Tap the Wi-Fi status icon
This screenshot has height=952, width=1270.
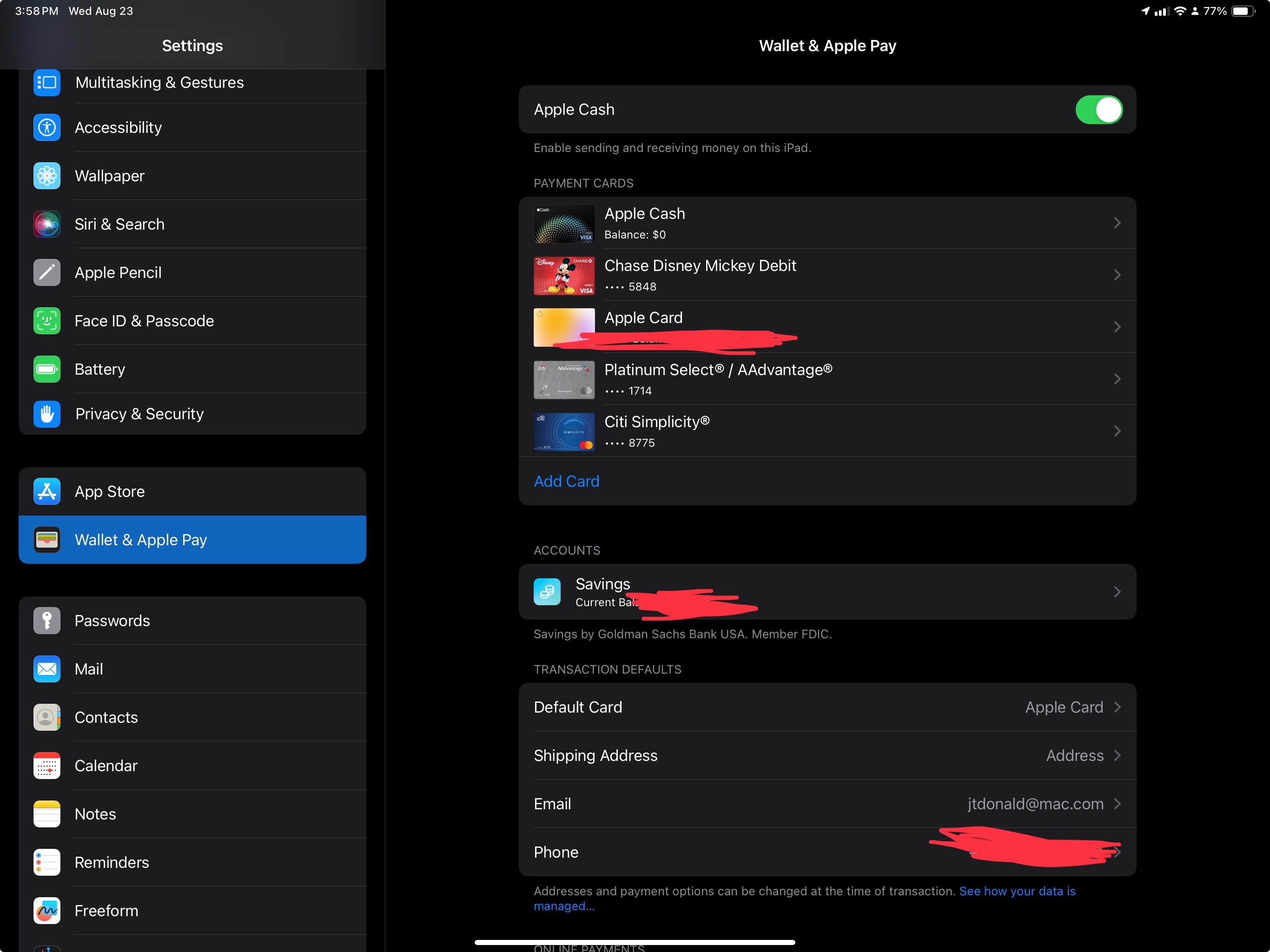click(1180, 11)
